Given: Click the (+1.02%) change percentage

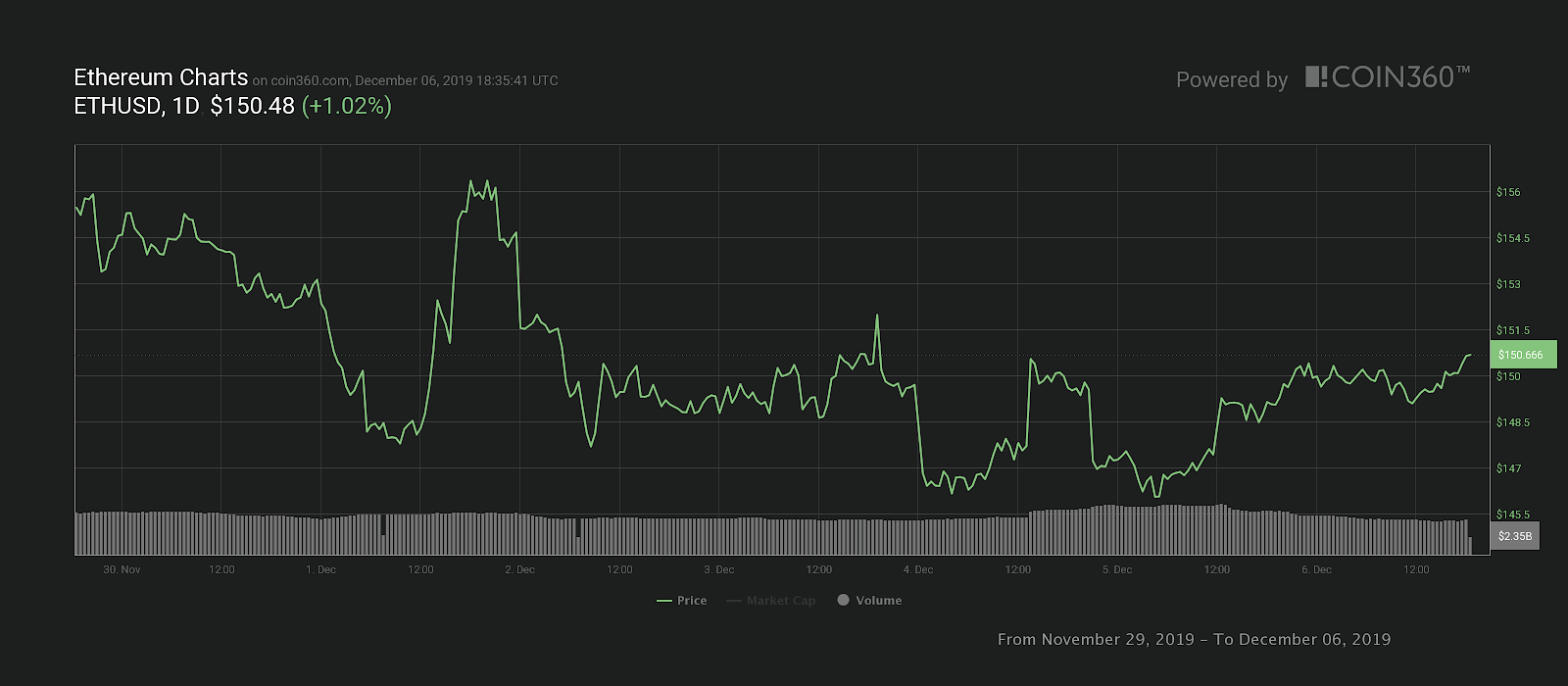Looking at the screenshot, I should pyautogui.click(x=347, y=106).
